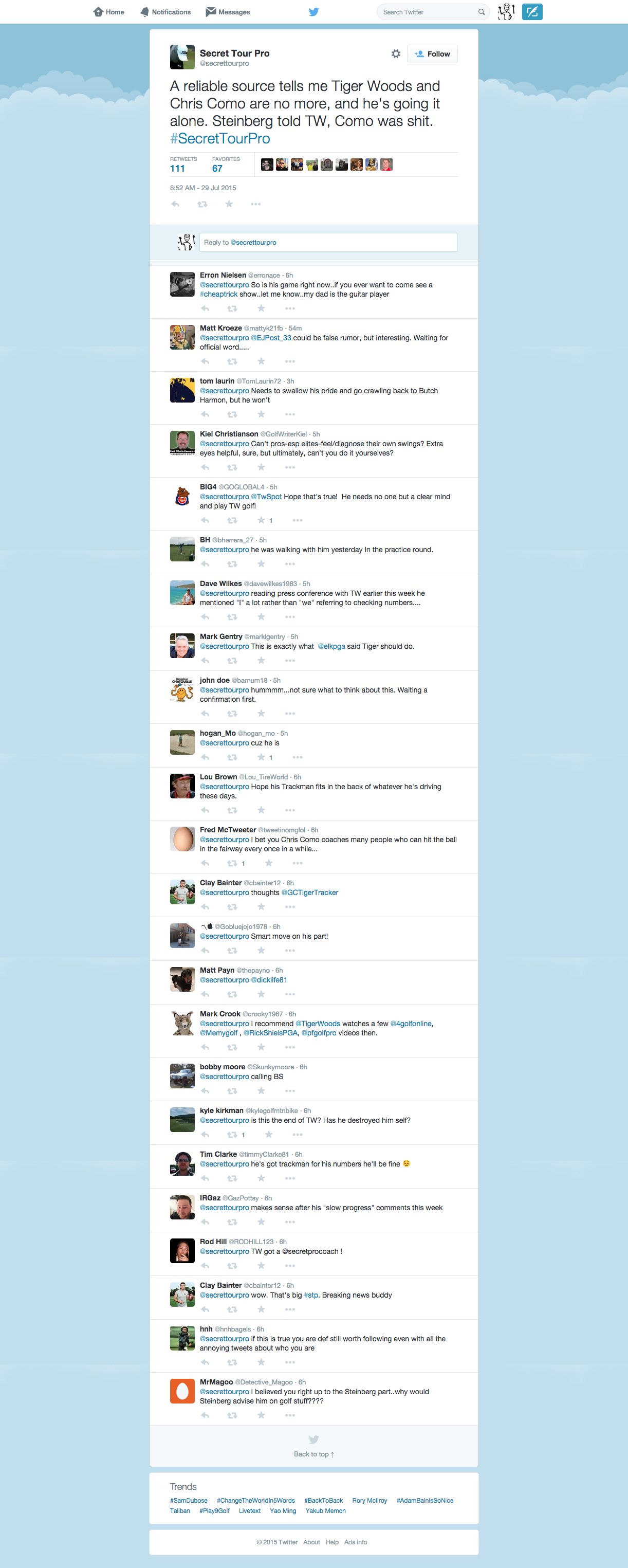Star BIG4's reply with one favorite
Screen dimensions: 628x1568
tap(261, 520)
